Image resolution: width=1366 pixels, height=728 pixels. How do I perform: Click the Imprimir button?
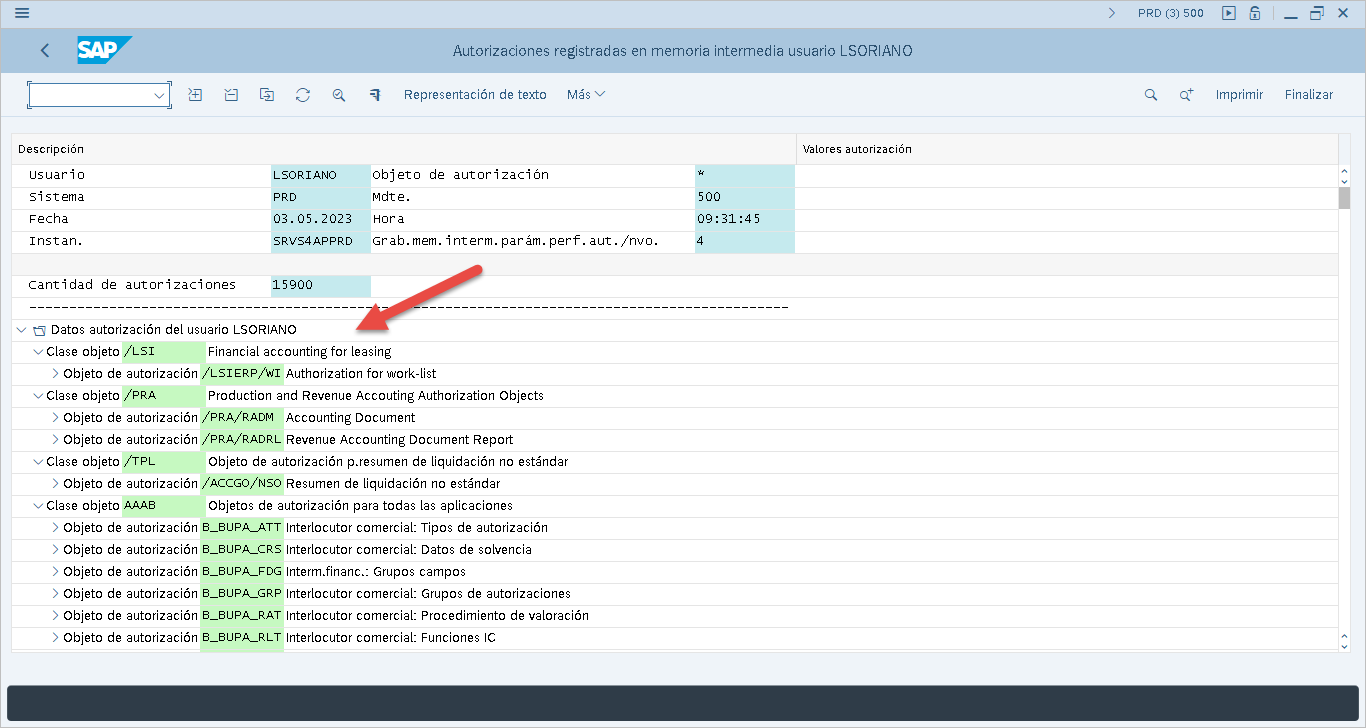(x=1239, y=95)
